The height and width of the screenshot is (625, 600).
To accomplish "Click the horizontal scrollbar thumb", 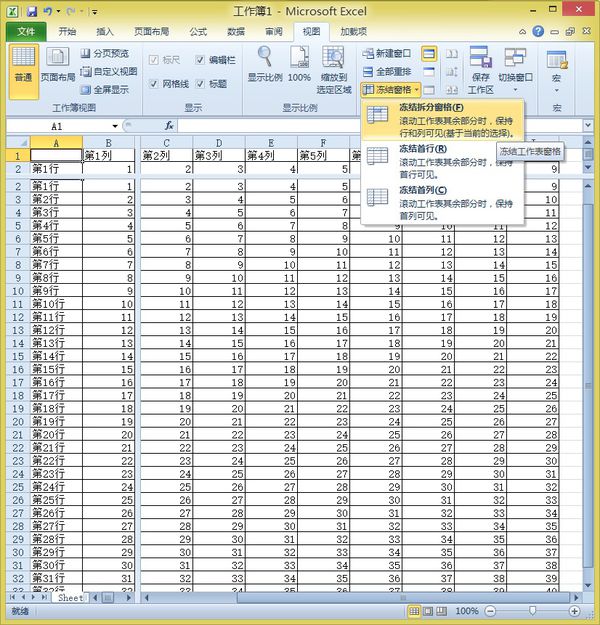I will [x=403, y=597].
